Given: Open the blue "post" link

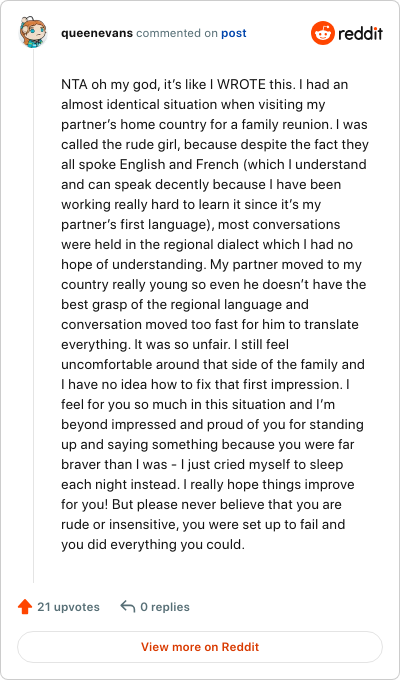Looking at the screenshot, I should point(234,33).
